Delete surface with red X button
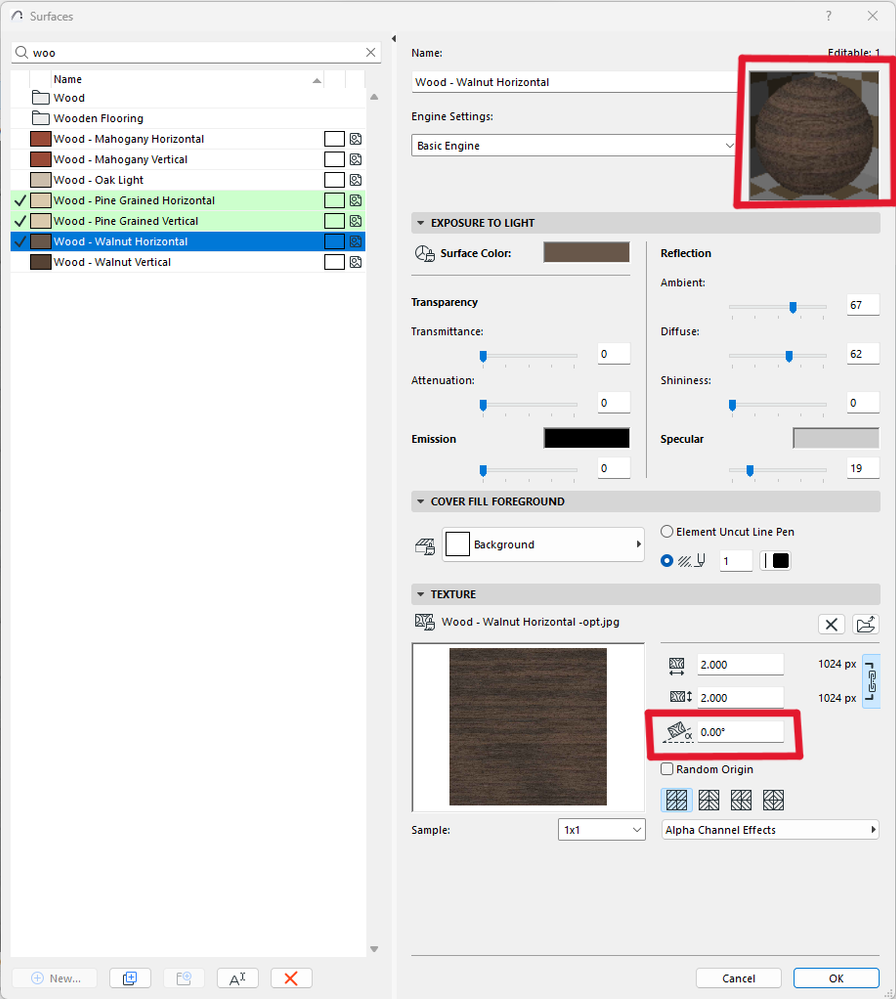896x999 pixels. 291,978
